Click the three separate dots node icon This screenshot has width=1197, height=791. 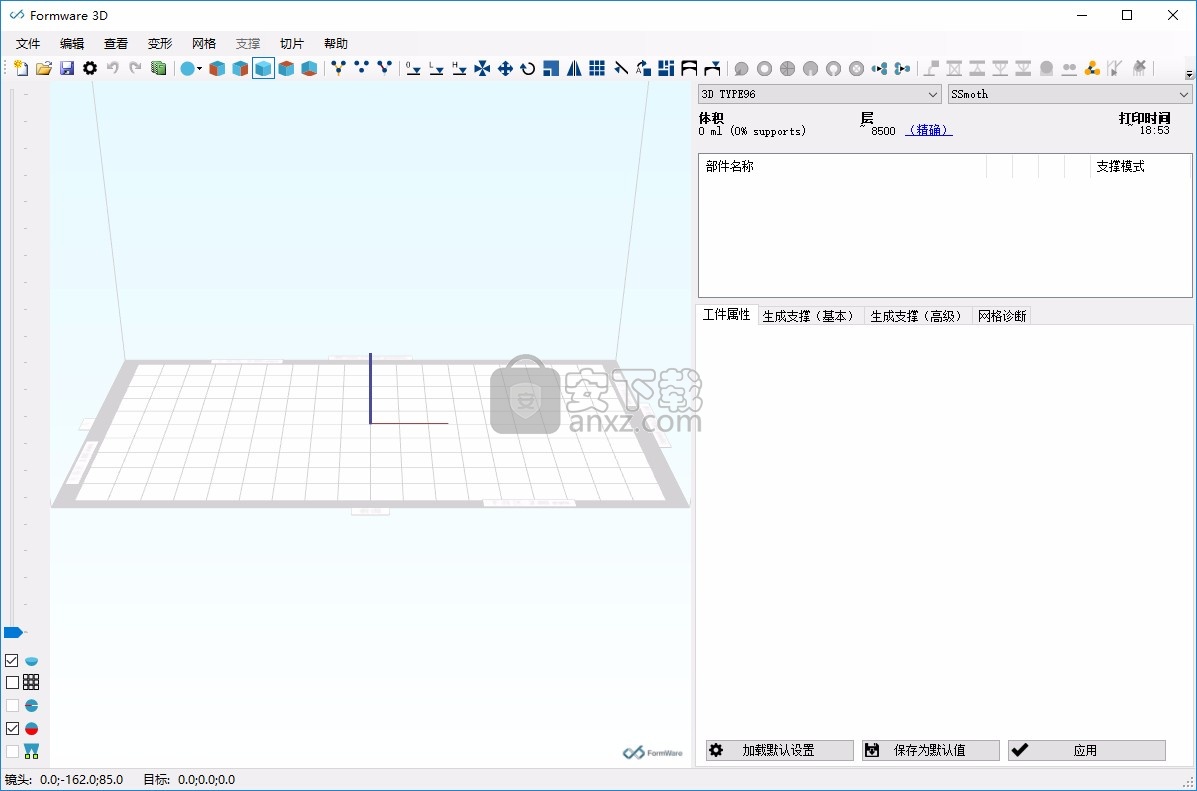(x=361, y=68)
